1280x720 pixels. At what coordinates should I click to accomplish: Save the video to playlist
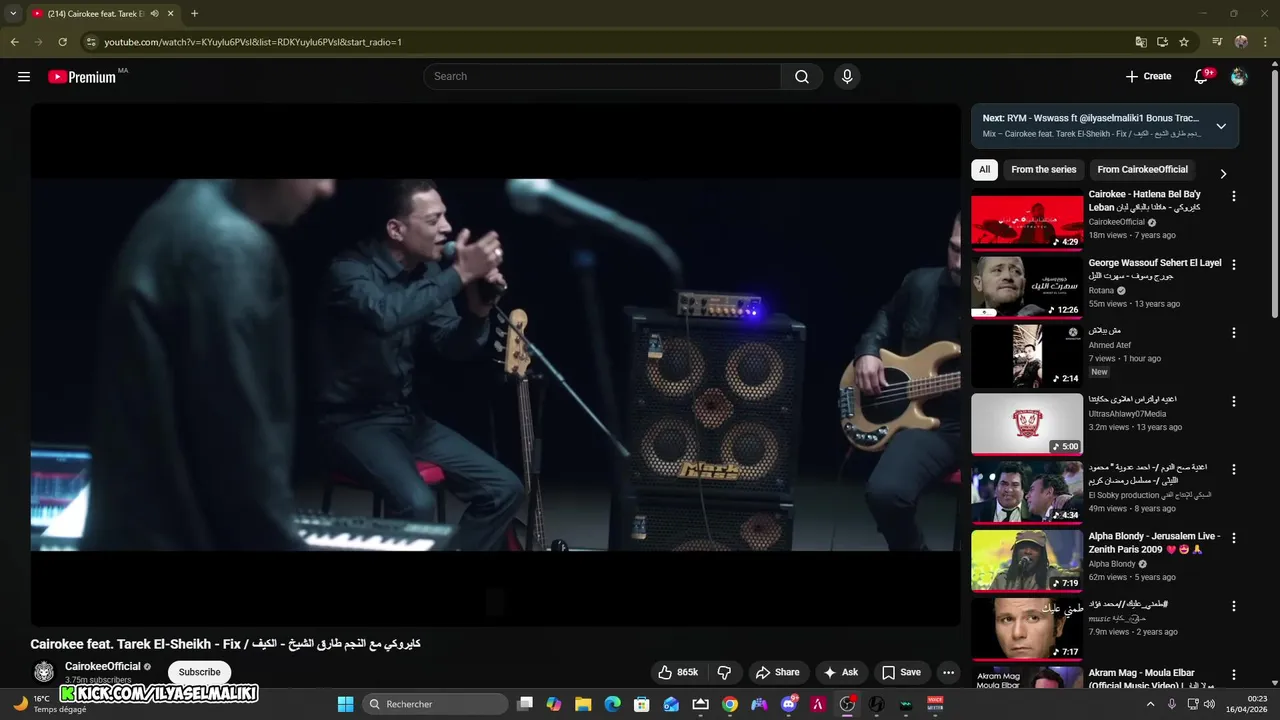point(901,672)
